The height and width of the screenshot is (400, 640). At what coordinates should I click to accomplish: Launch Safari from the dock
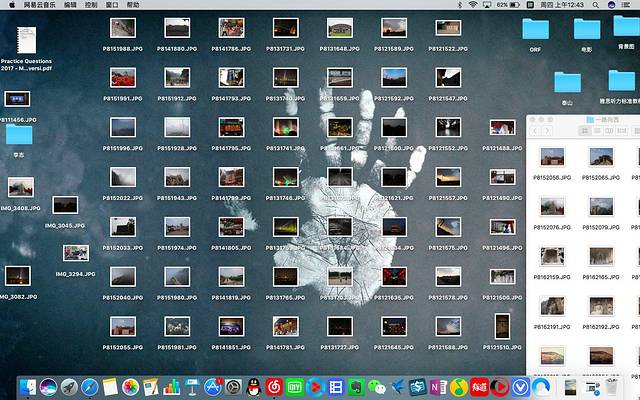click(x=90, y=386)
